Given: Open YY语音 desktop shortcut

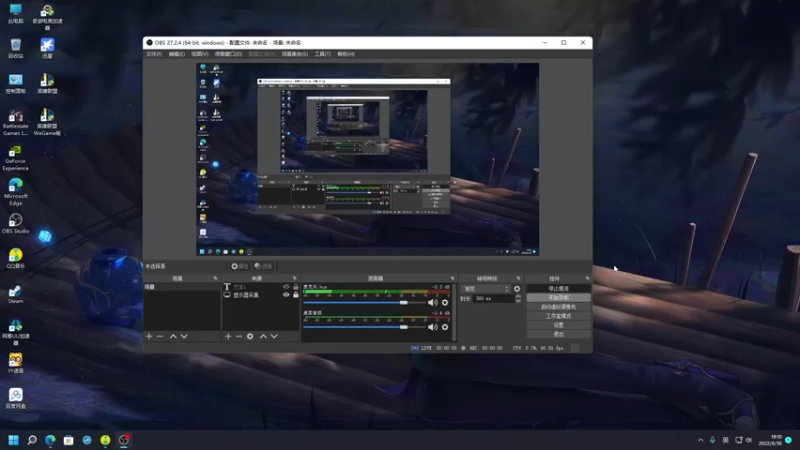Looking at the screenshot, I should click(x=15, y=363).
